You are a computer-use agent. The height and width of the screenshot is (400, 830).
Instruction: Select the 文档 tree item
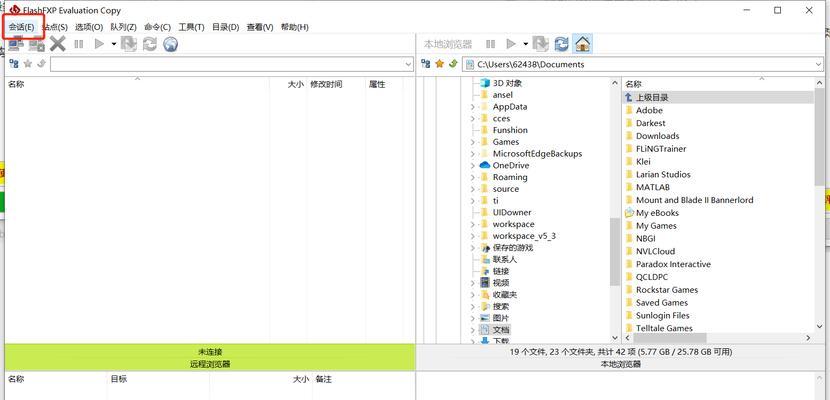pos(501,330)
